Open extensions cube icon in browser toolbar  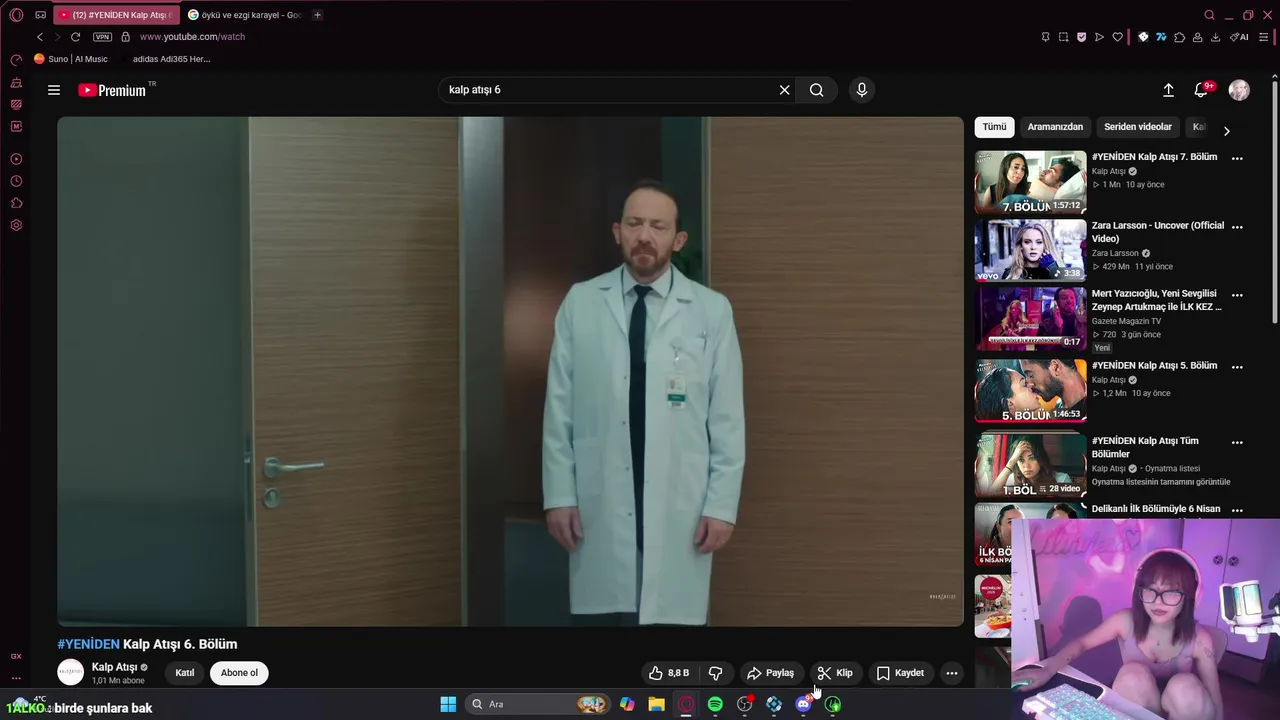coord(1179,37)
